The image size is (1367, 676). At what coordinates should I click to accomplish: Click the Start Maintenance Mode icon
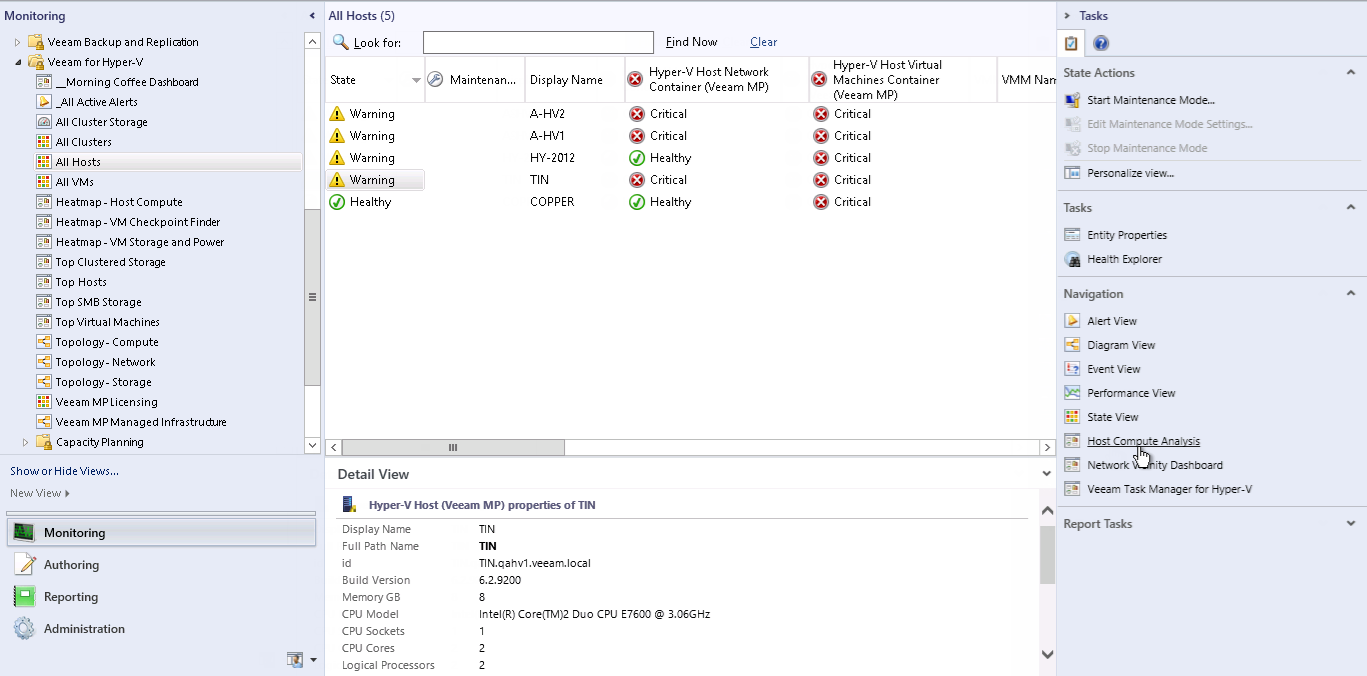1072,100
